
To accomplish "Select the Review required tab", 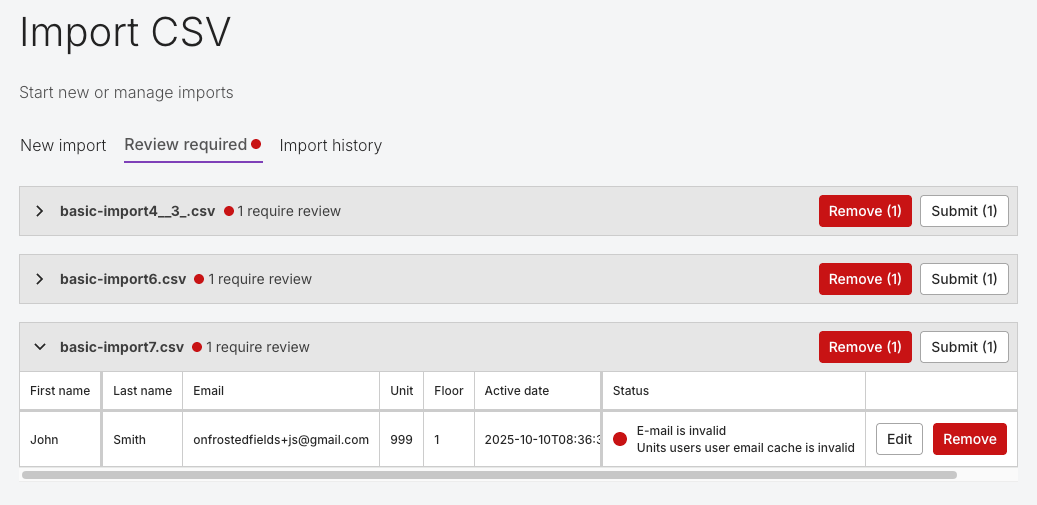I will pyautogui.click(x=185, y=145).
